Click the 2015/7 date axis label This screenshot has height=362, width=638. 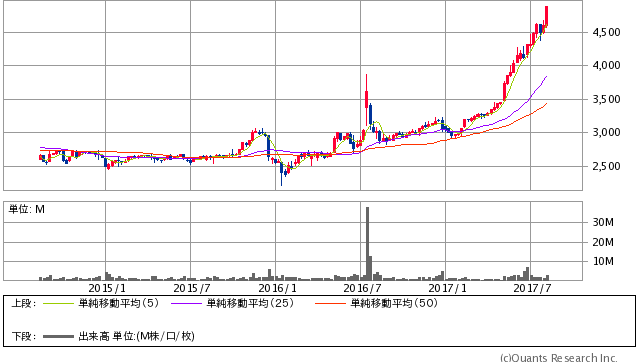click(192, 288)
